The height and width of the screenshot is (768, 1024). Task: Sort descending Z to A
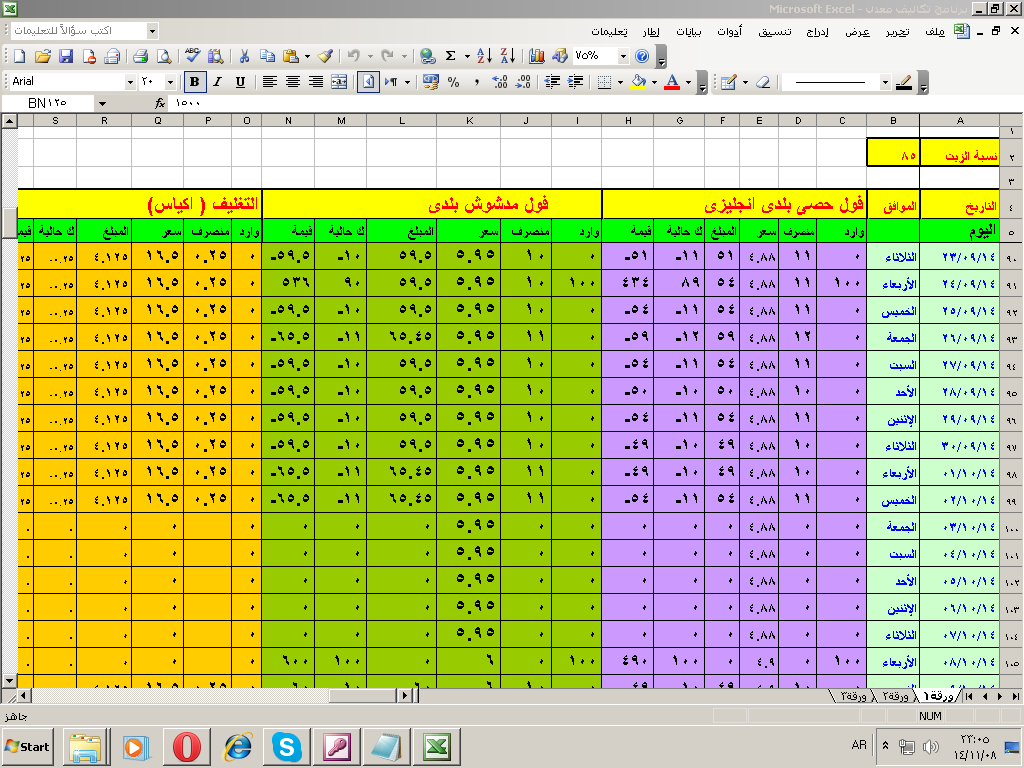[507, 56]
